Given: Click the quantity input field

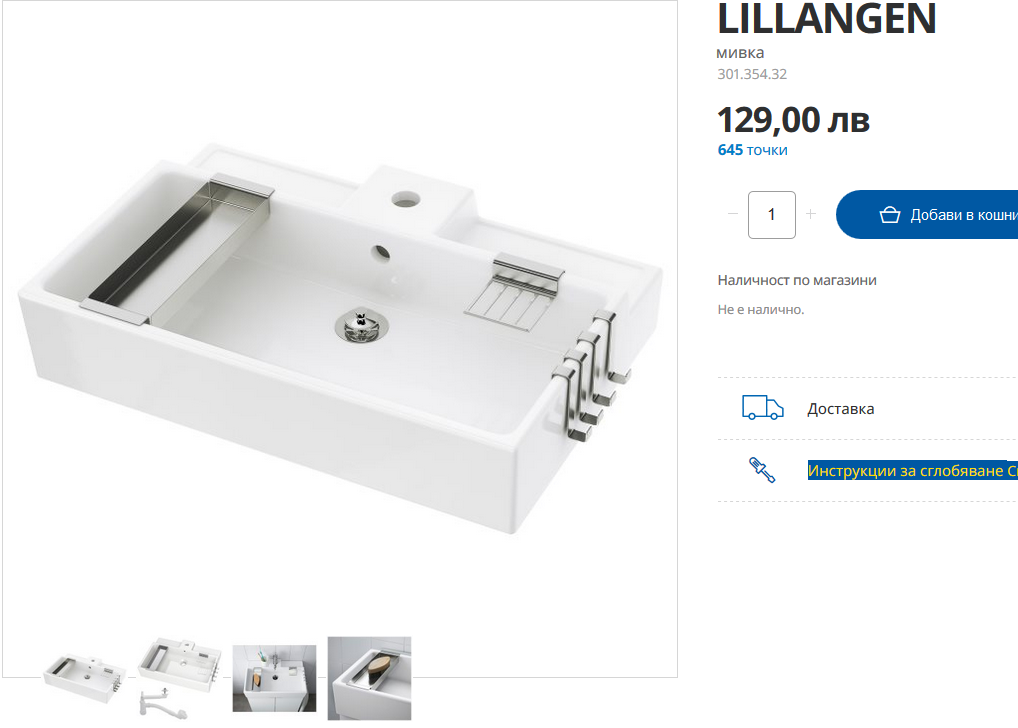Looking at the screenshot, I should pos(771,214).
